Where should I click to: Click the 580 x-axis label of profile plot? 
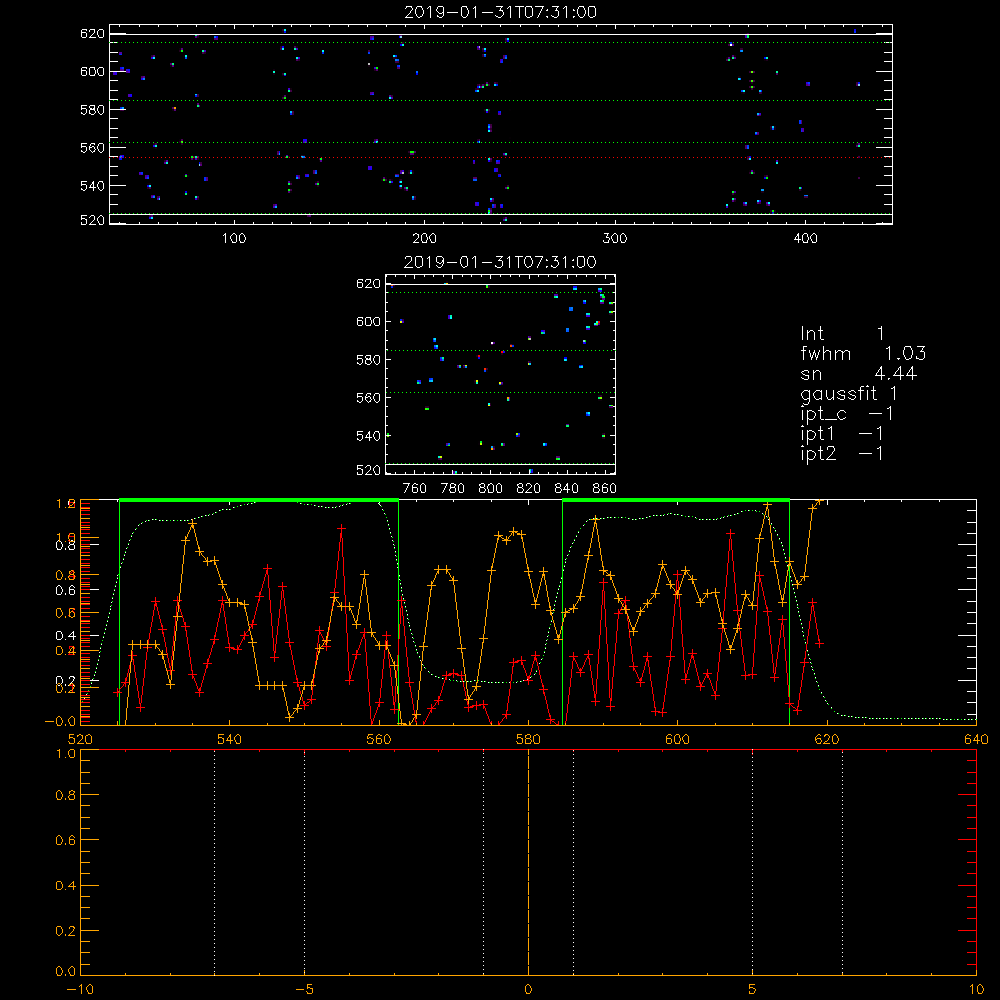(x=528, y=739)
